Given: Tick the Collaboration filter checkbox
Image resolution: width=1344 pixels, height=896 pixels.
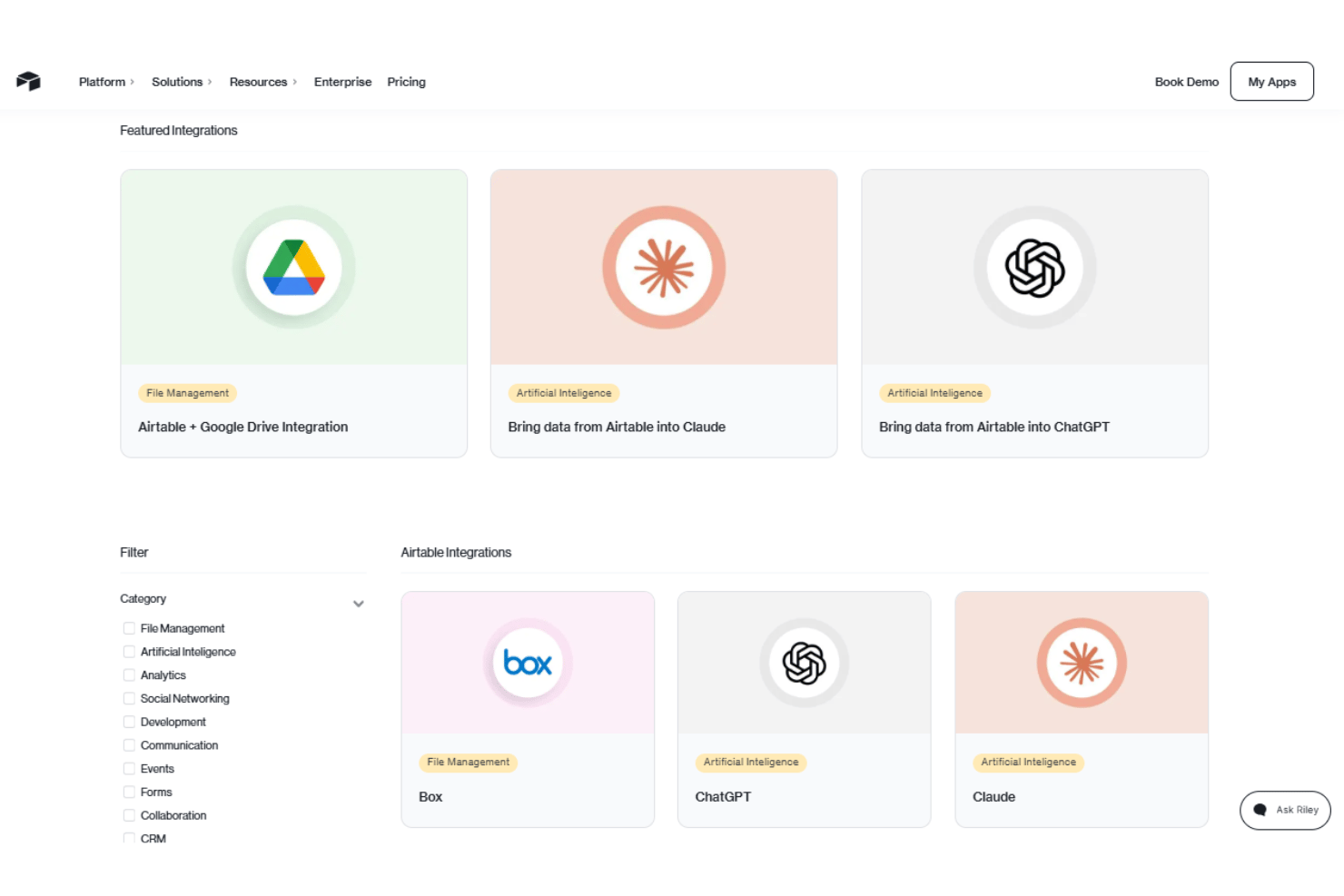Looking at the screenshot, I should 129,816.
